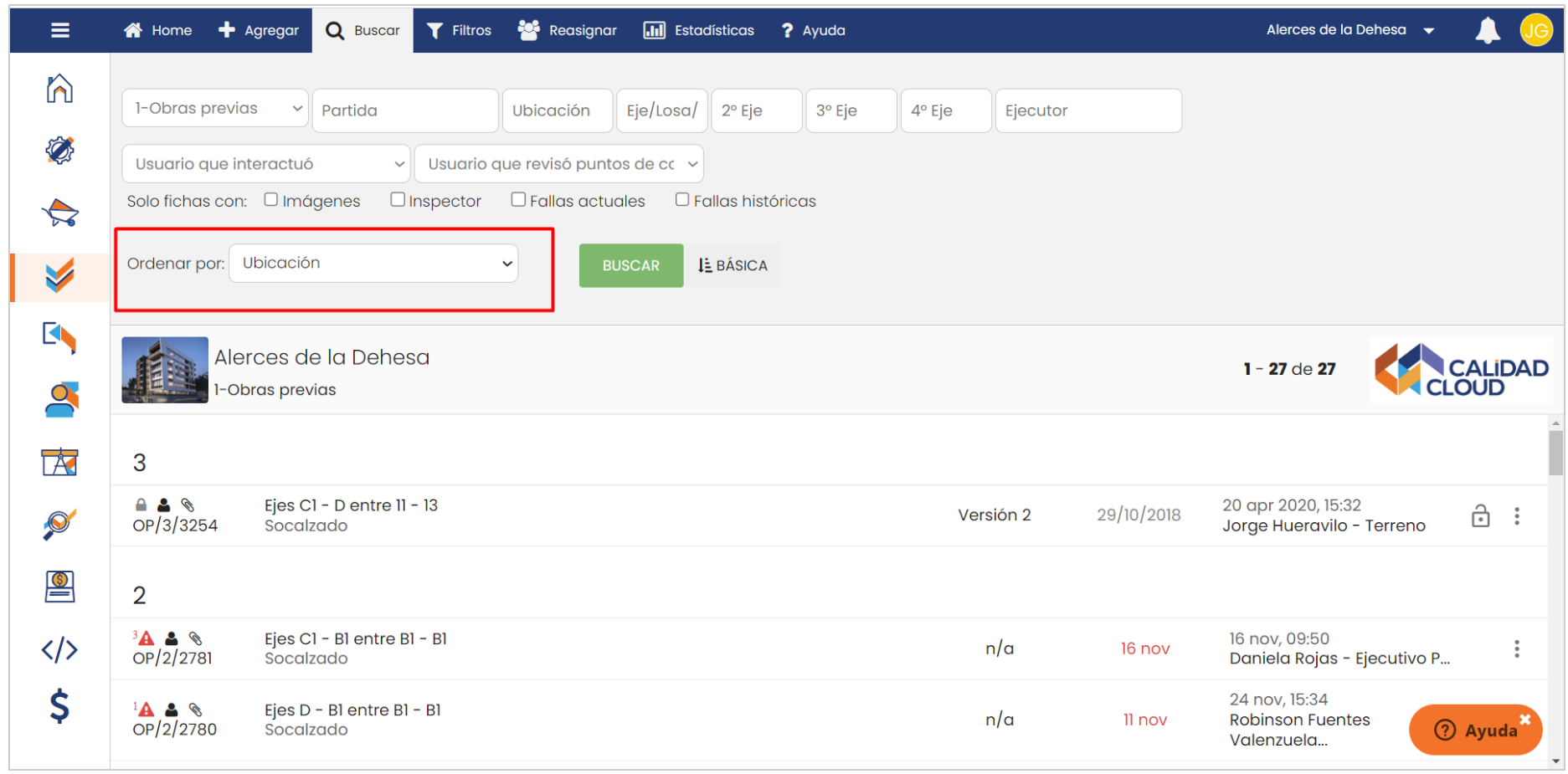
Task: Click the JG user avatar
Action: [1535, 31]
